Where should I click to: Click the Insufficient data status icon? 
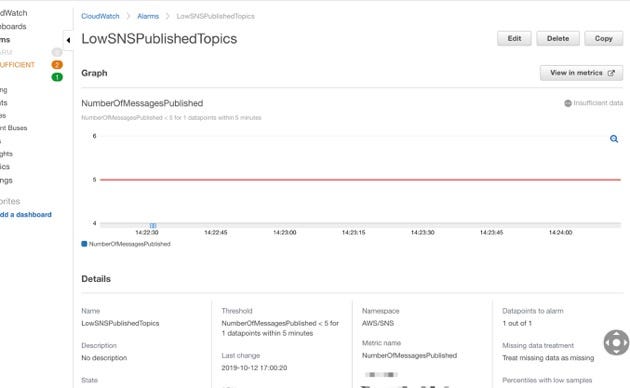[x=568, y=103]
